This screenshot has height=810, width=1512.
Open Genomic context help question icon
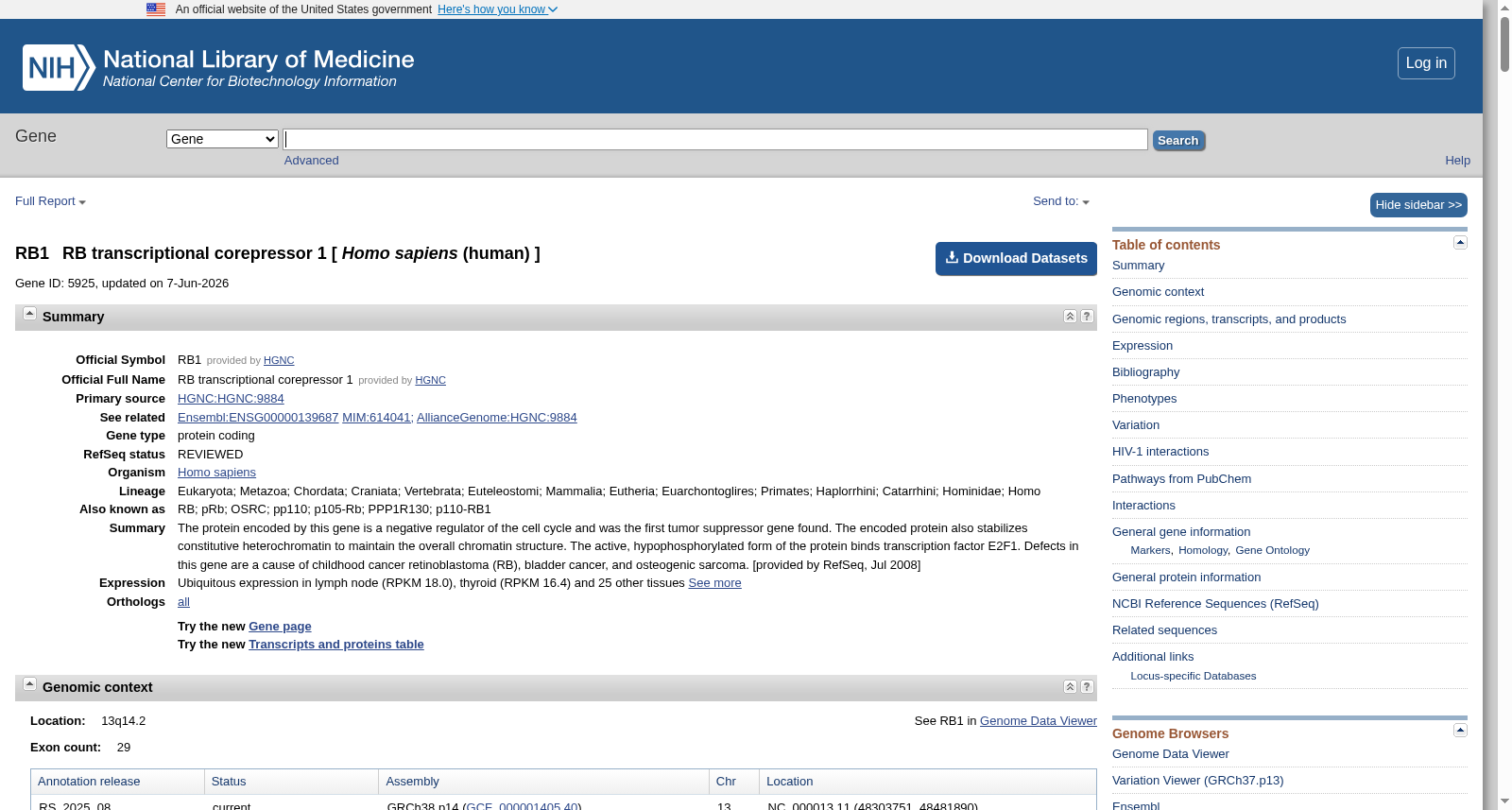tap(1087, 687)
